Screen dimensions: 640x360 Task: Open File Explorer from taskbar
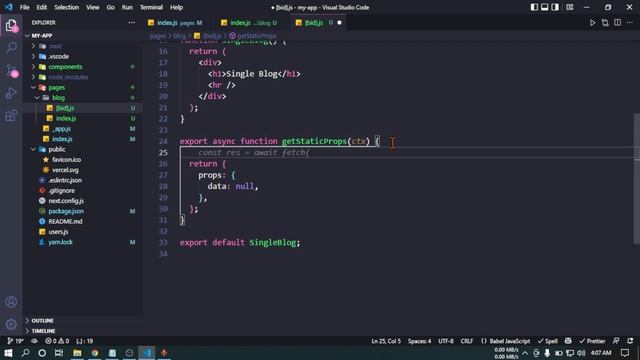click(77, 353)
